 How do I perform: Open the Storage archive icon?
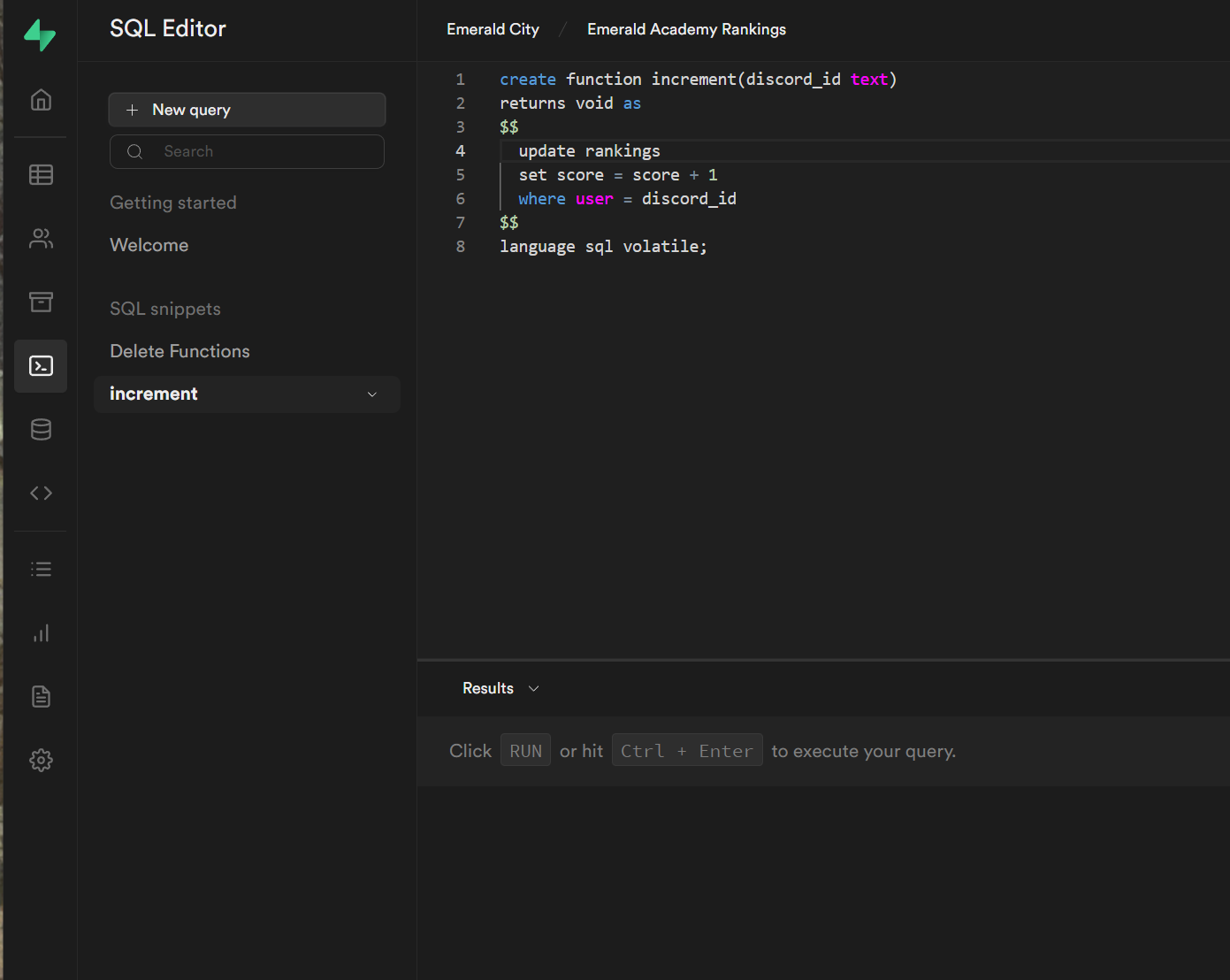click(41, 302)
